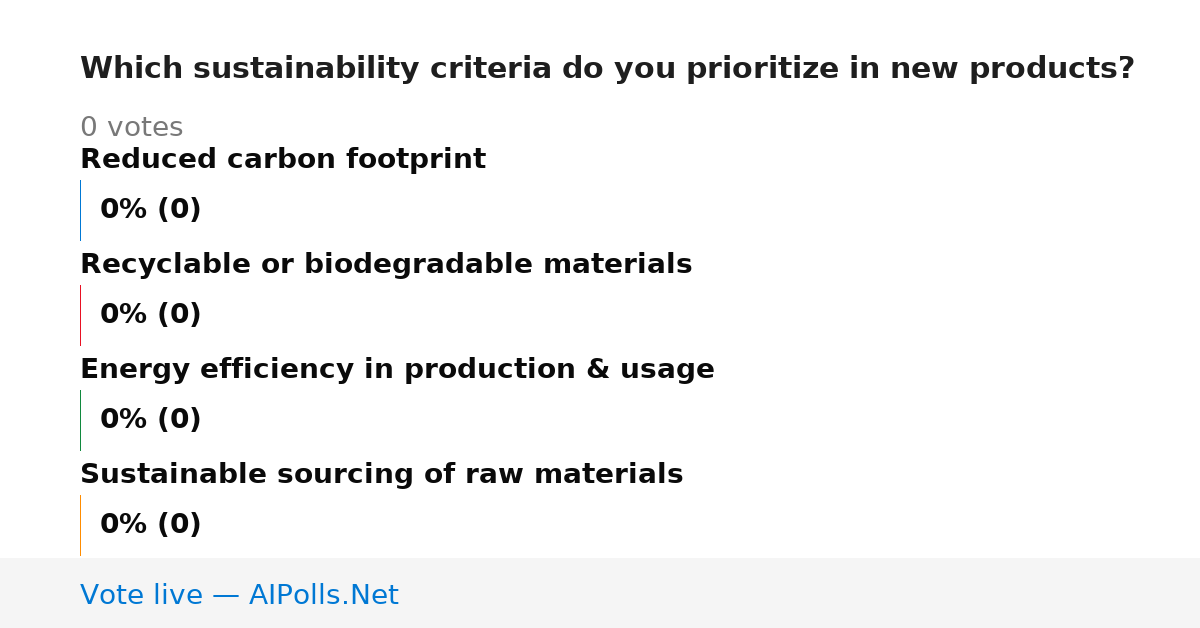Click the red Recyclable materials bar
Viewport: 1200px width, 628px height.
[x=80, y=315]
